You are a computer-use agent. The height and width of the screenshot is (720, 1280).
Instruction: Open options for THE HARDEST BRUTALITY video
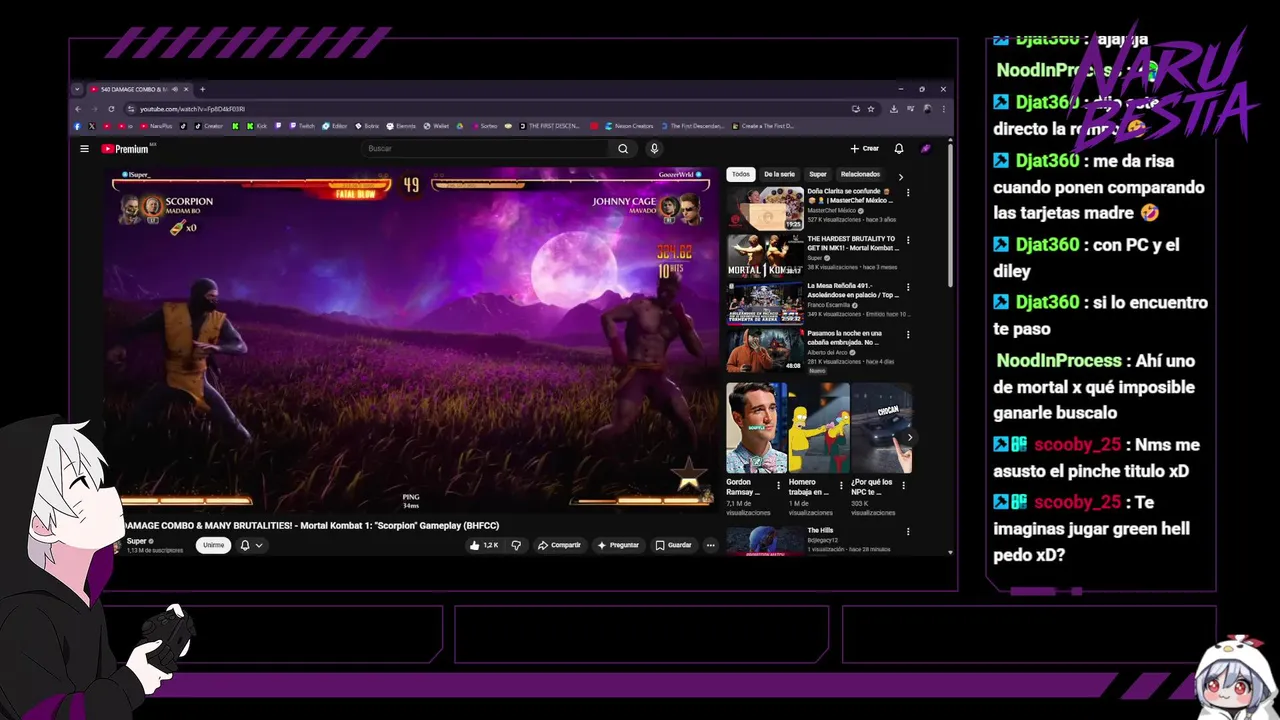tap(908, 240)
